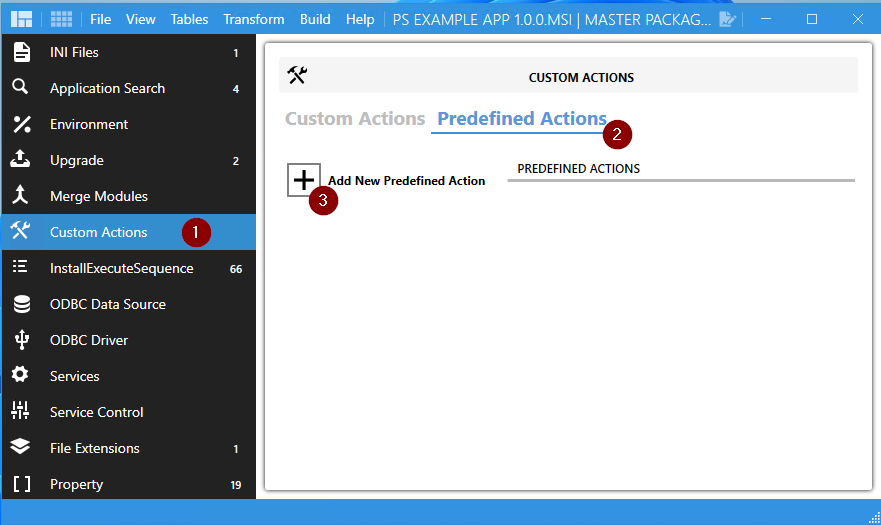Click the Property brackets icon
The width and height of the screenshot is (881, 525).
coord(21,484)
